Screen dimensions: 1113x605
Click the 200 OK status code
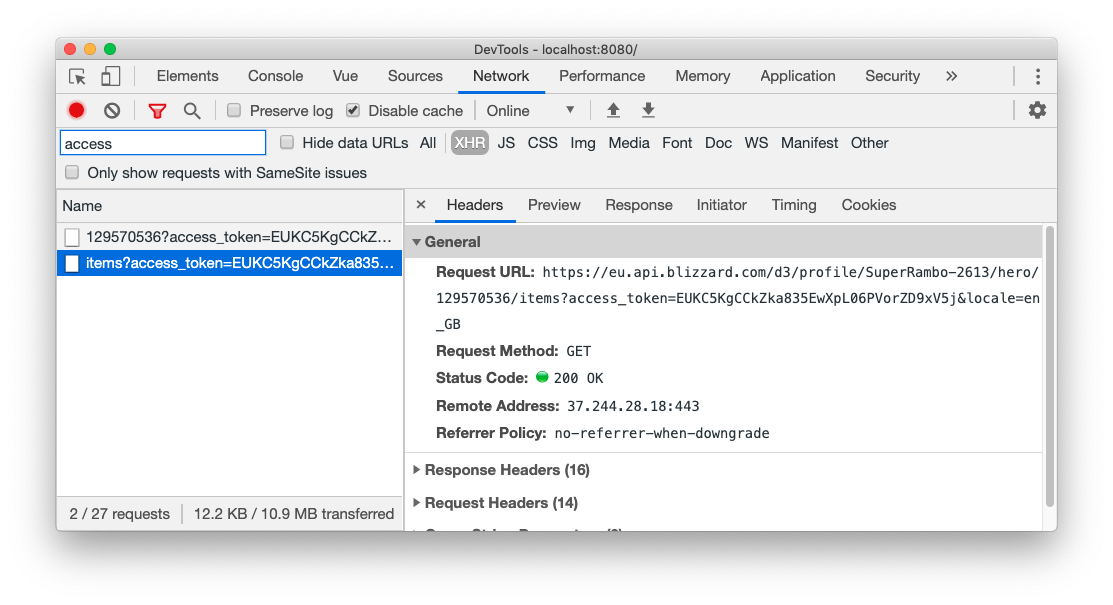(579, 378)
